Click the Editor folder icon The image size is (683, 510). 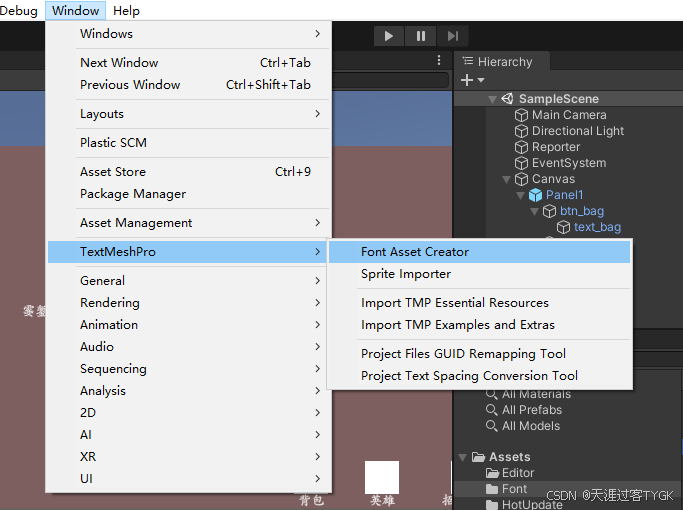click(492, 473)
